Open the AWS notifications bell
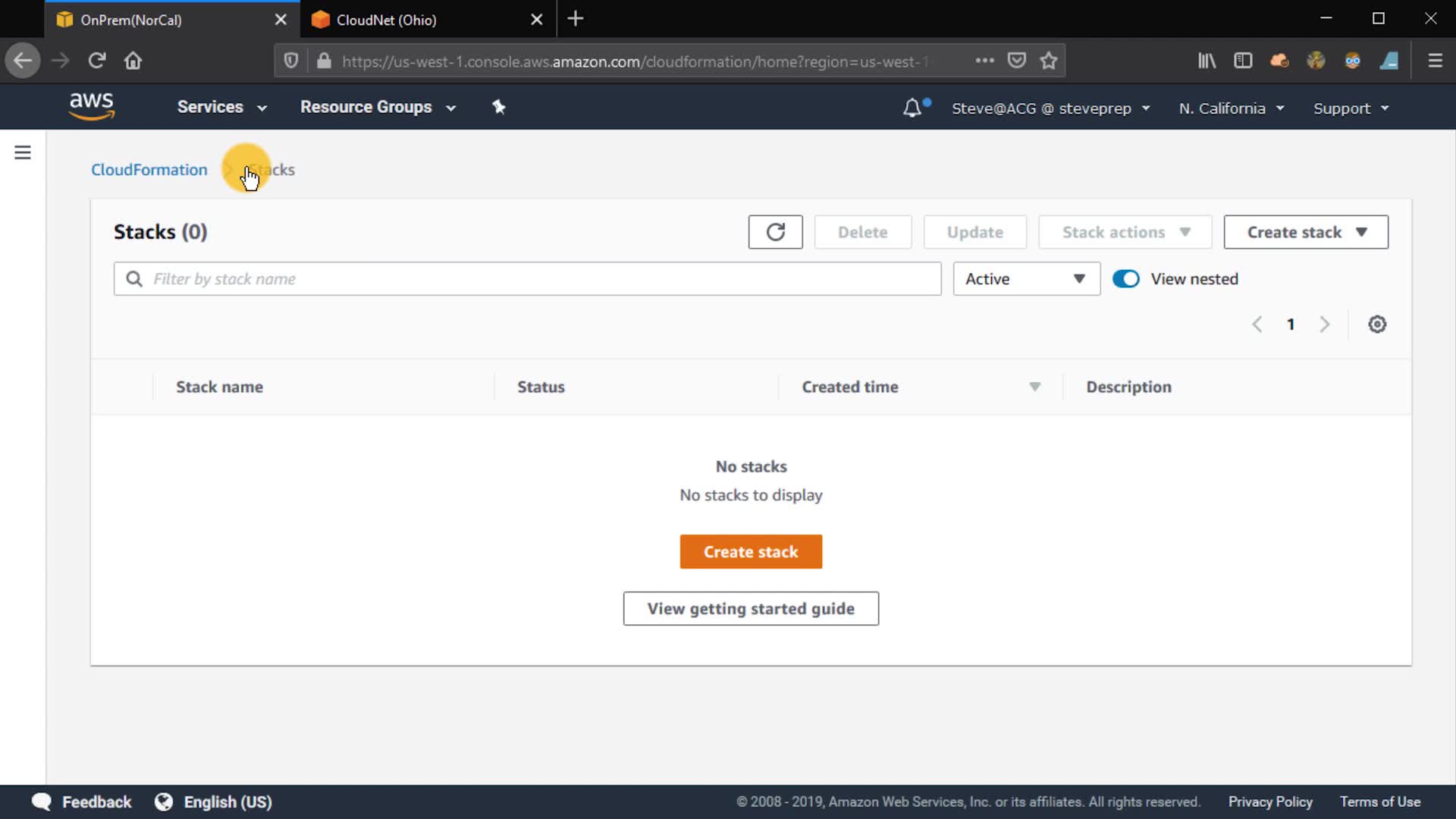The image size is (1456, 819). tap(912, 108)
